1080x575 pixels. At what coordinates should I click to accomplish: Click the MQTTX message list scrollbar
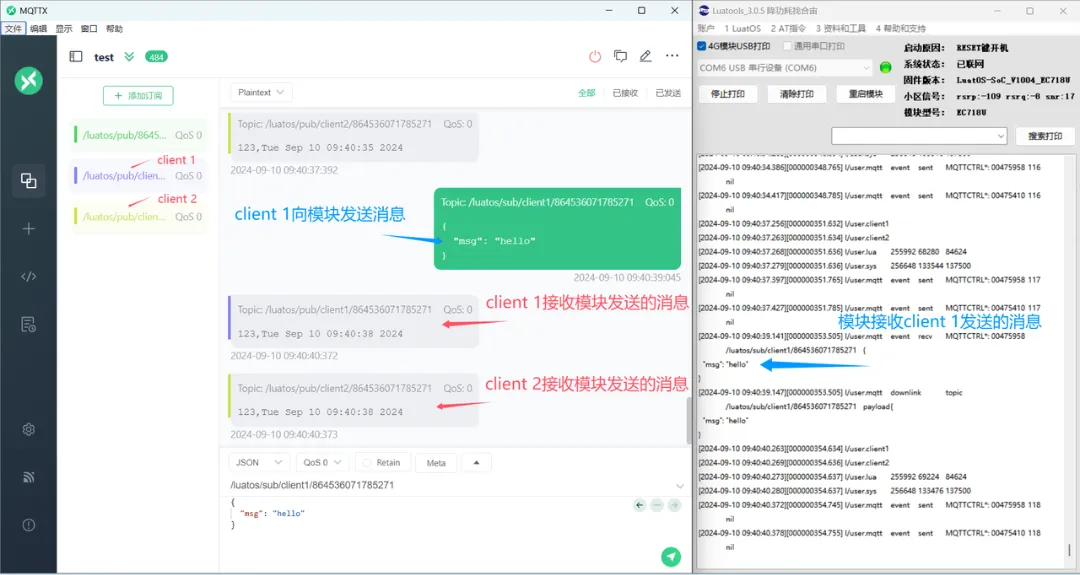(x=688, y=420)
